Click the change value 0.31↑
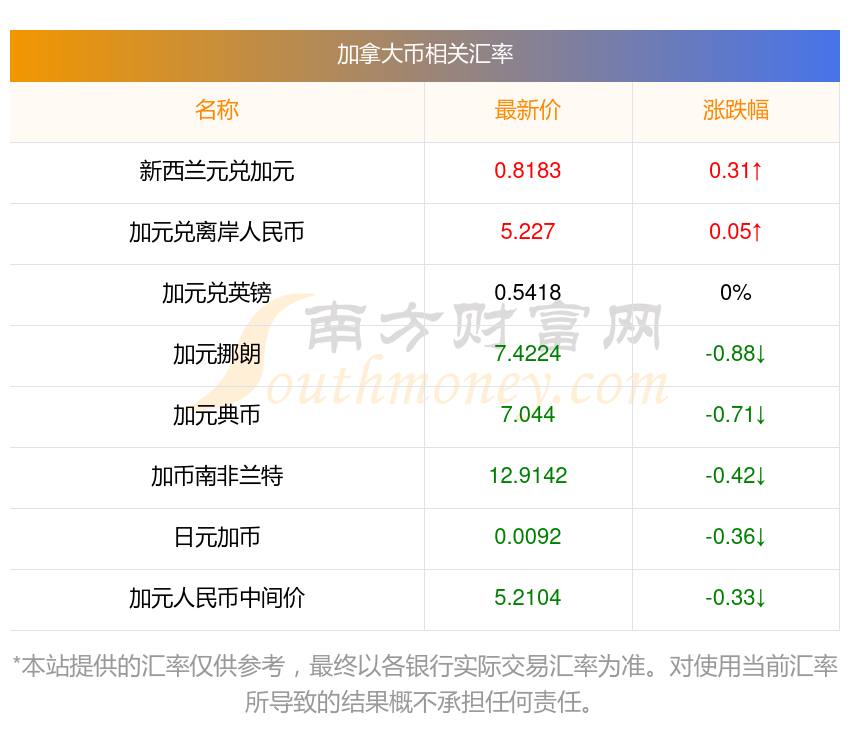The width and height of the screenshot is (850, 733). click(x=736, y=171)
